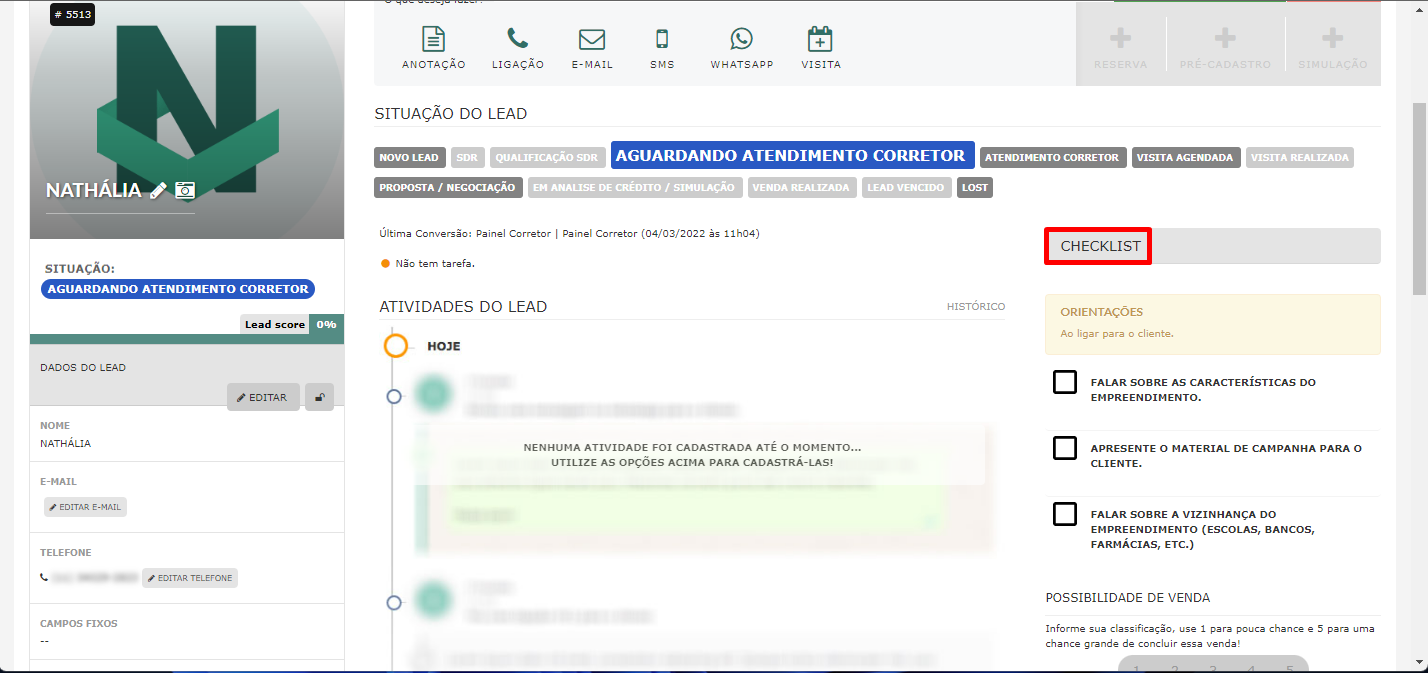Add a note with the Anotação icon
This screenshot has width=1428, height=673.
click(x=433, y=39)
